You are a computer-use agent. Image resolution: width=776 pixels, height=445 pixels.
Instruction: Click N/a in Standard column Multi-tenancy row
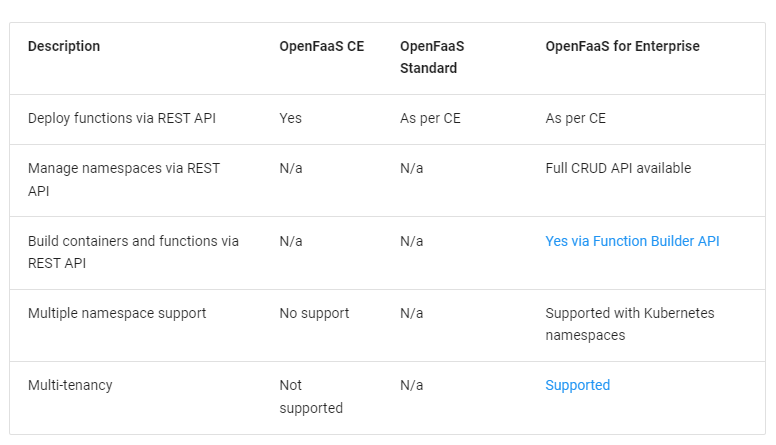pyautogui.click(x=411, y=385)
